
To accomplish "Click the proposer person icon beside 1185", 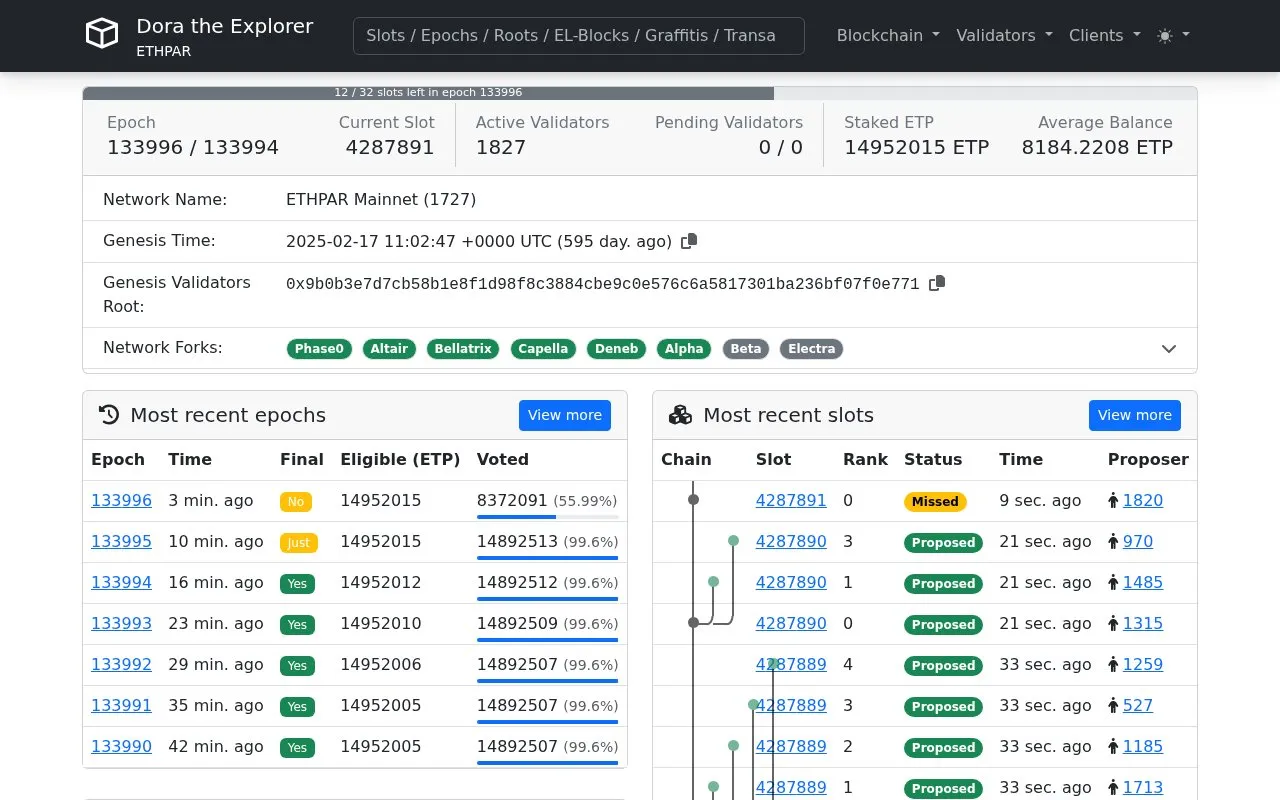I will pos(1113,747).
